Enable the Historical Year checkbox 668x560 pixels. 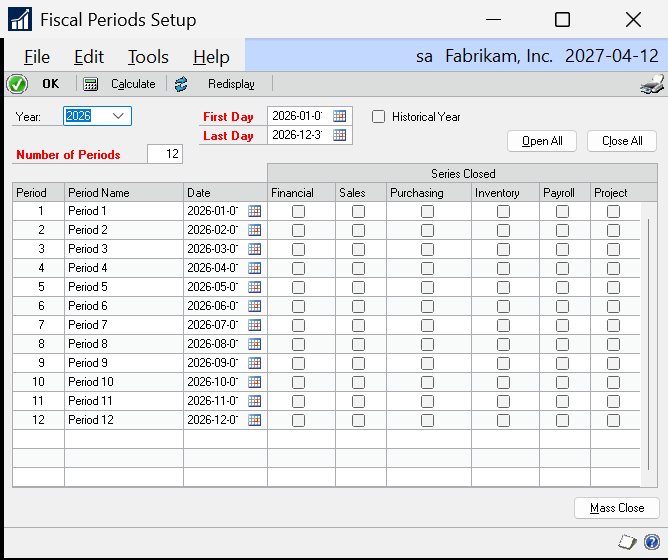click(379, 117)
